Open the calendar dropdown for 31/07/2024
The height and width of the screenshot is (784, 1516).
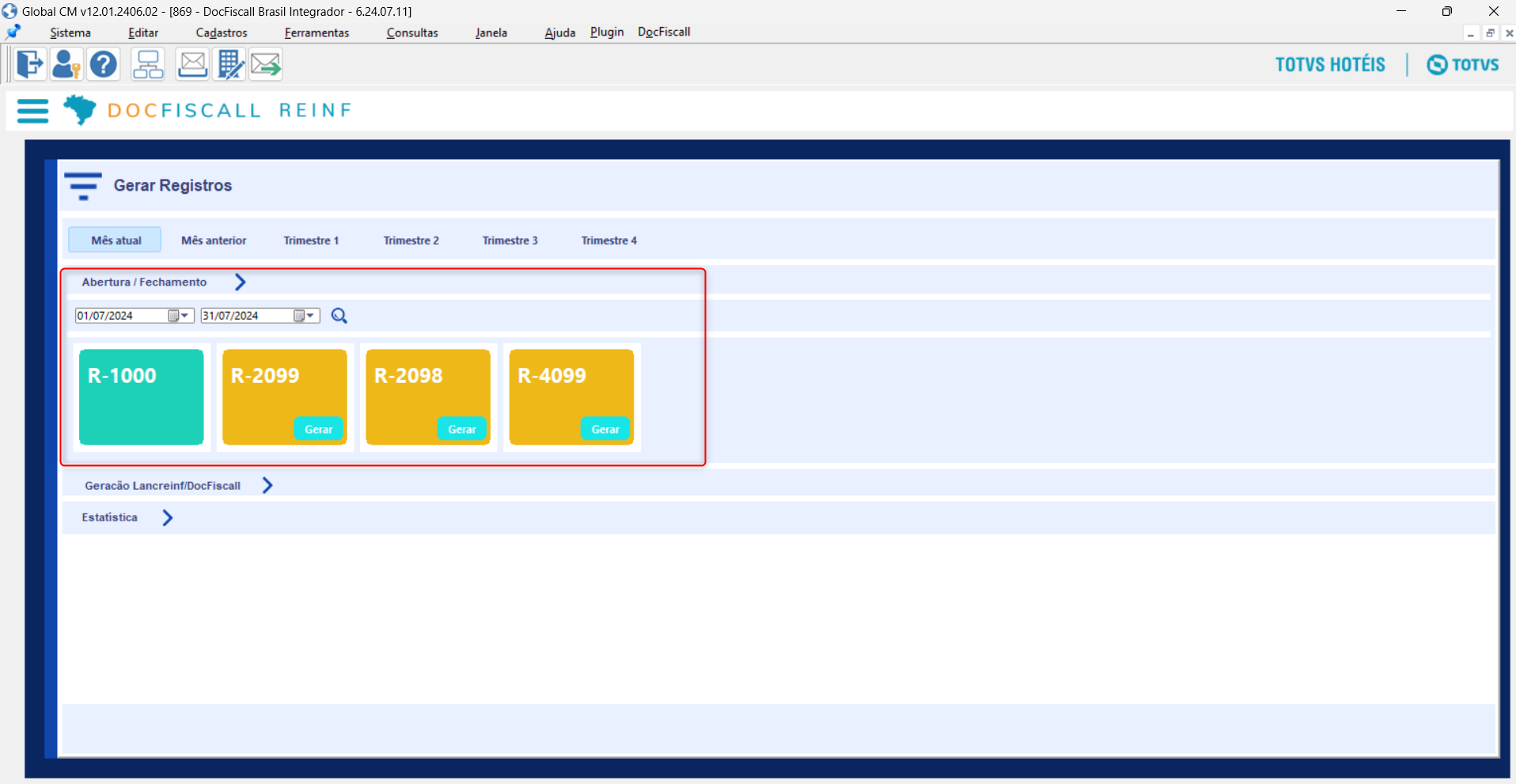(304, 316)
